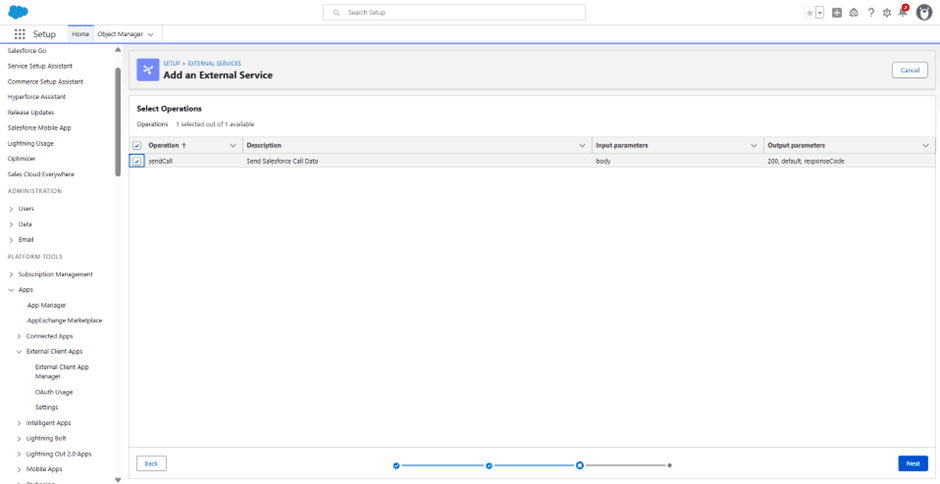Click the 'Send Salesforce Call Data' description cell

pyautogui.click(x=417, y=161)
